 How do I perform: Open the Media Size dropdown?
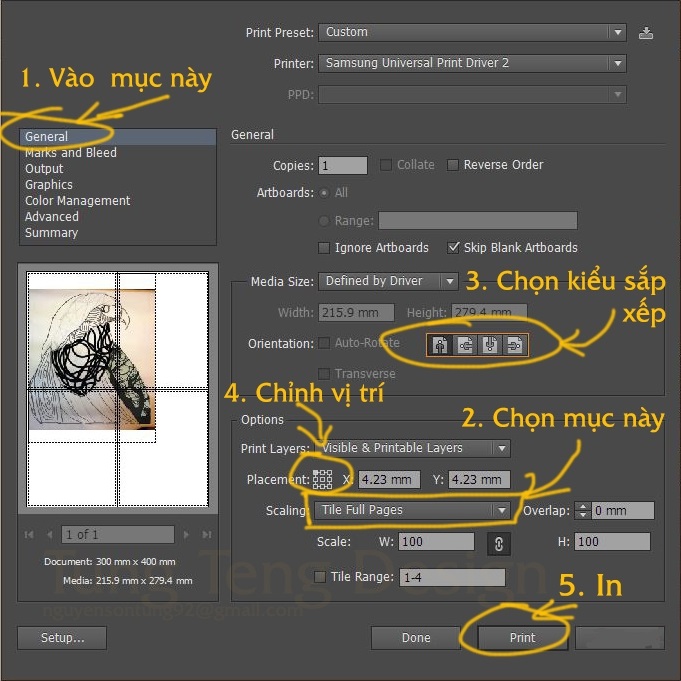click(388, 281)
